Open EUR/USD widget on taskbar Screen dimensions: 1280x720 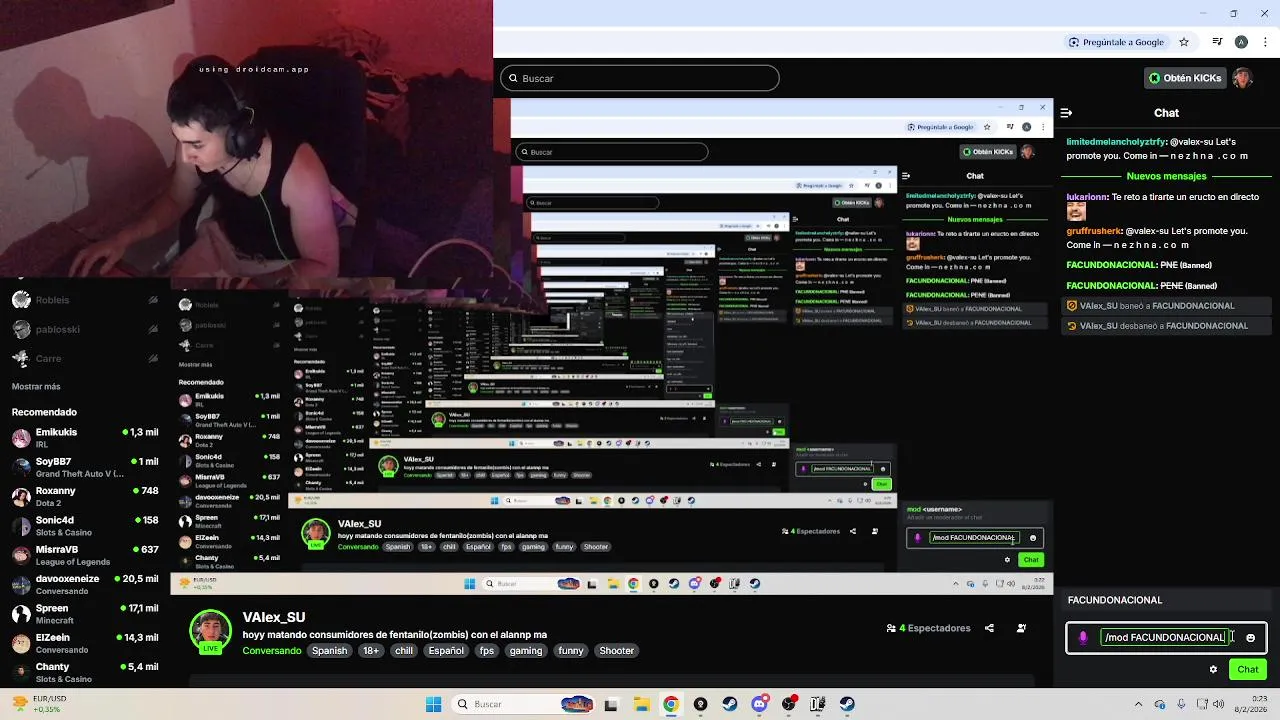pyautogui.click(x=40, y=704)
